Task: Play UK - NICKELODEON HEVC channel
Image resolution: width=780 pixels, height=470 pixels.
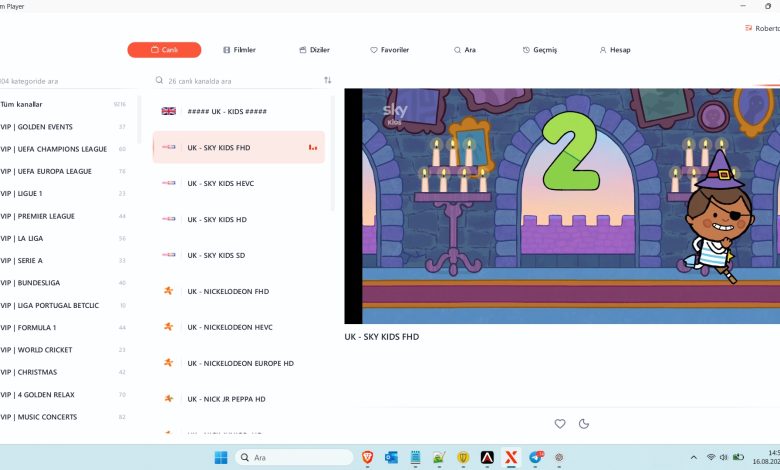Action: click(x=239, y=327)
